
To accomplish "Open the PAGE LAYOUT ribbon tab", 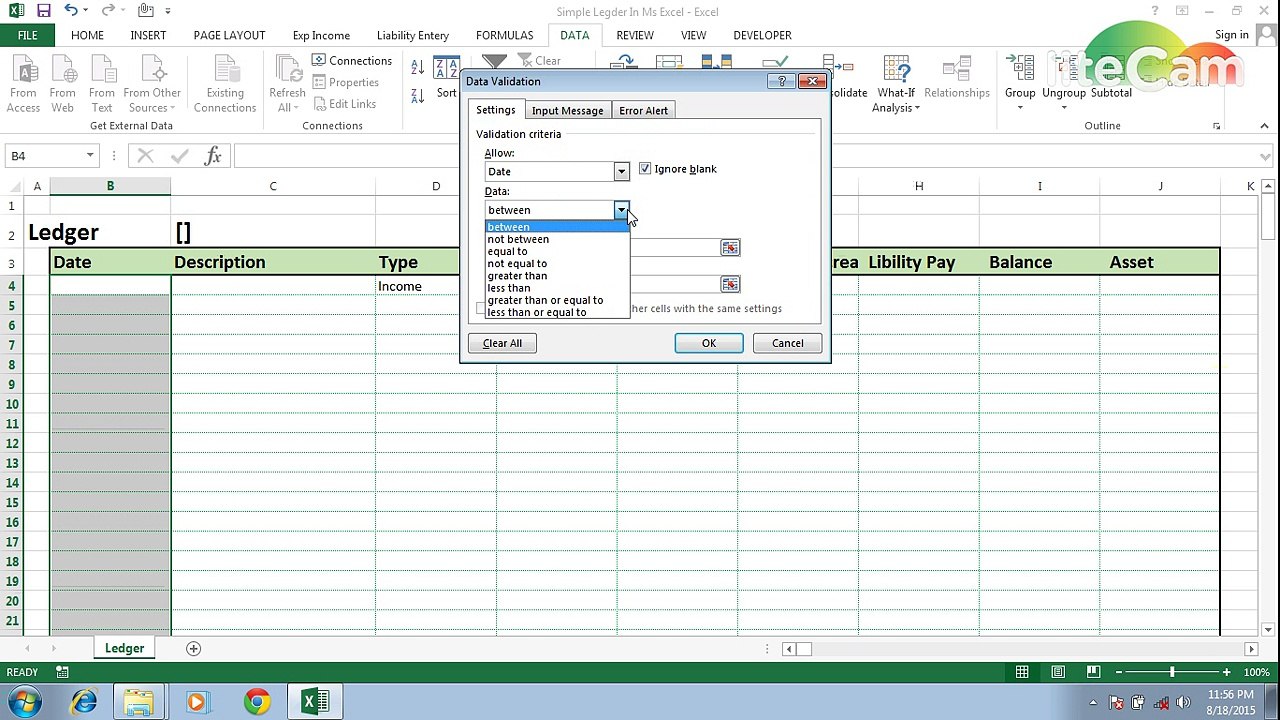I will 229,35.
